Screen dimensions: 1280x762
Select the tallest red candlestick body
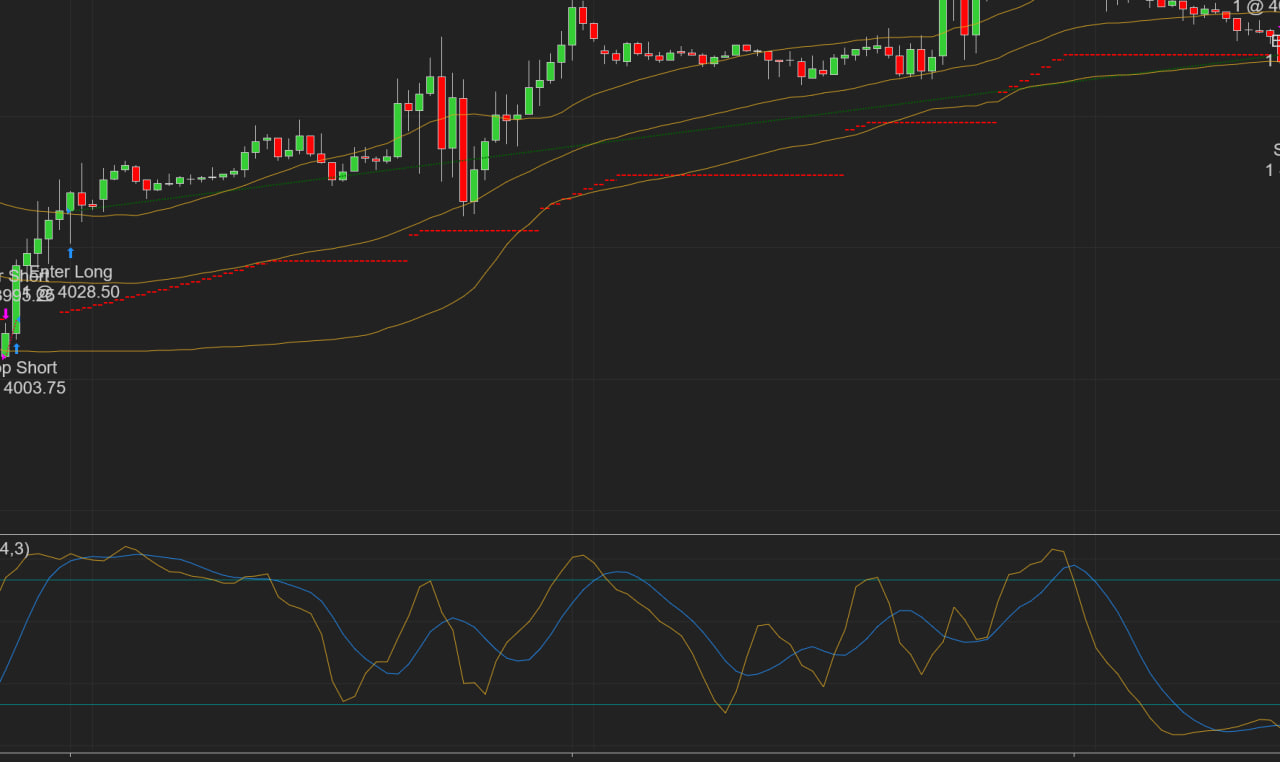pos(463,150)
